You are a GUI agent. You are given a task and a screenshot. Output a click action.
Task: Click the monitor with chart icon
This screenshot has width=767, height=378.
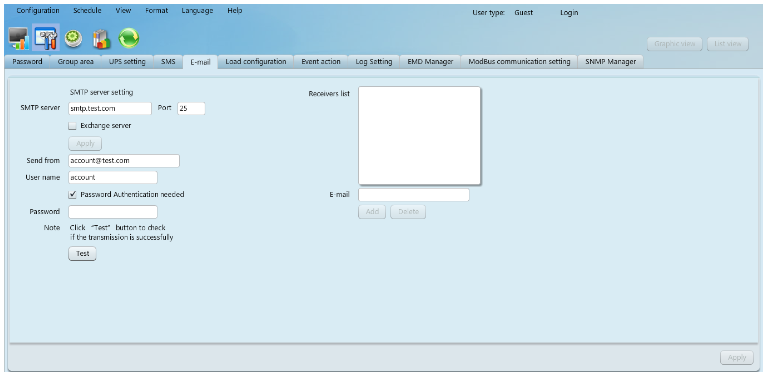pos(19,38)
